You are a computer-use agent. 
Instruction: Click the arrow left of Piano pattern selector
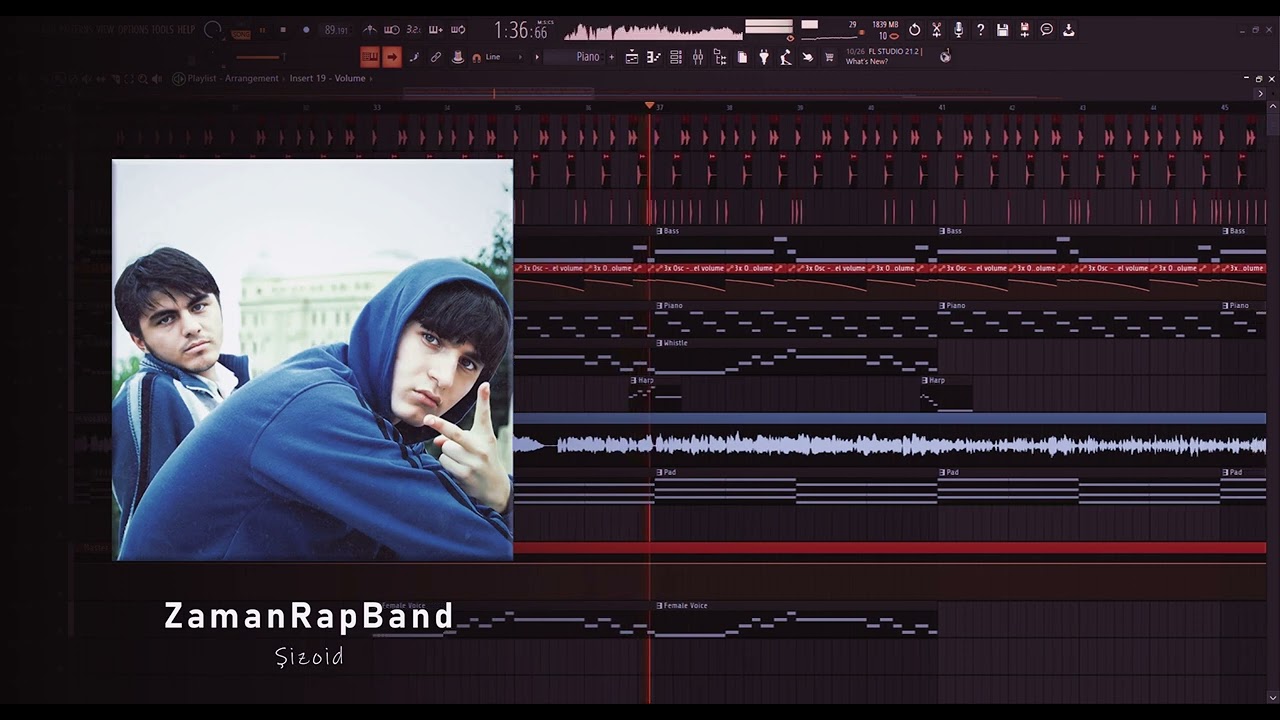(537, 57)
